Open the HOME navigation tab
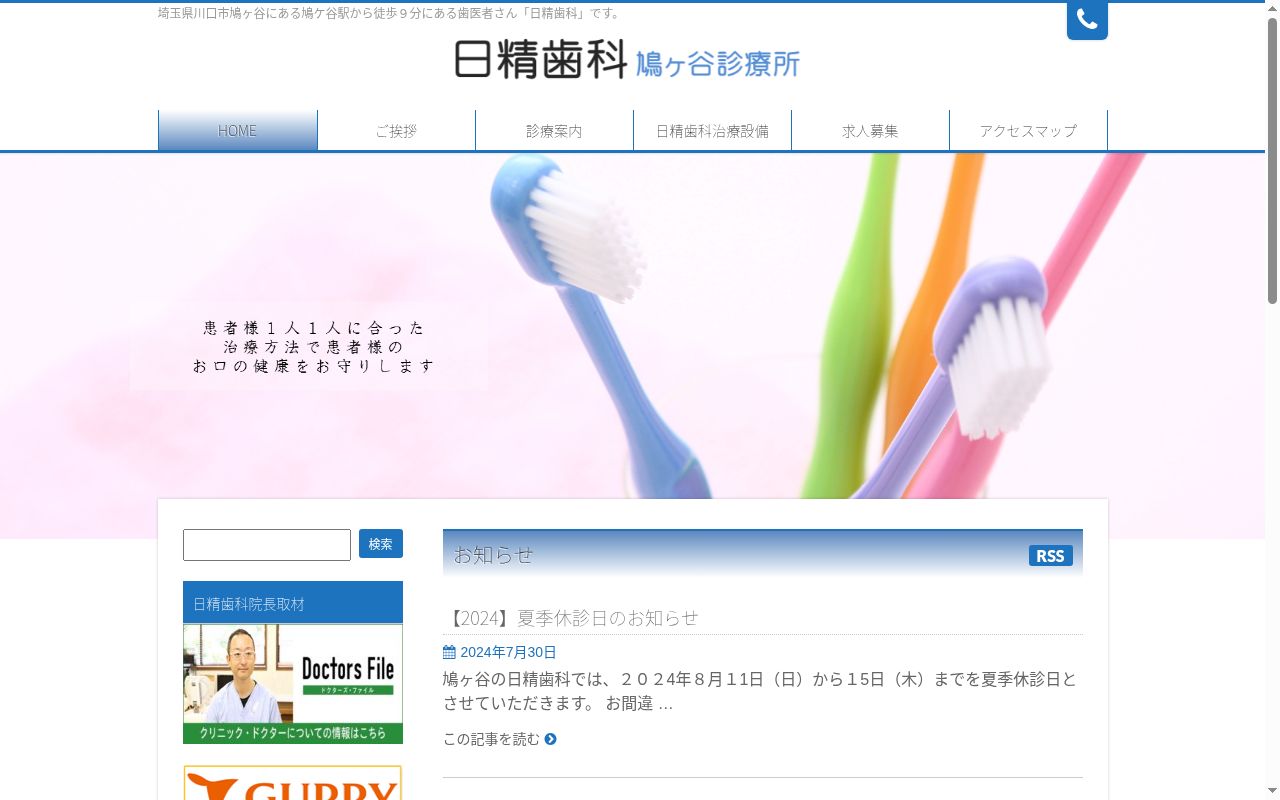Image resolution: width=1280 pixels, height=800 pixels. click(238, 130)
